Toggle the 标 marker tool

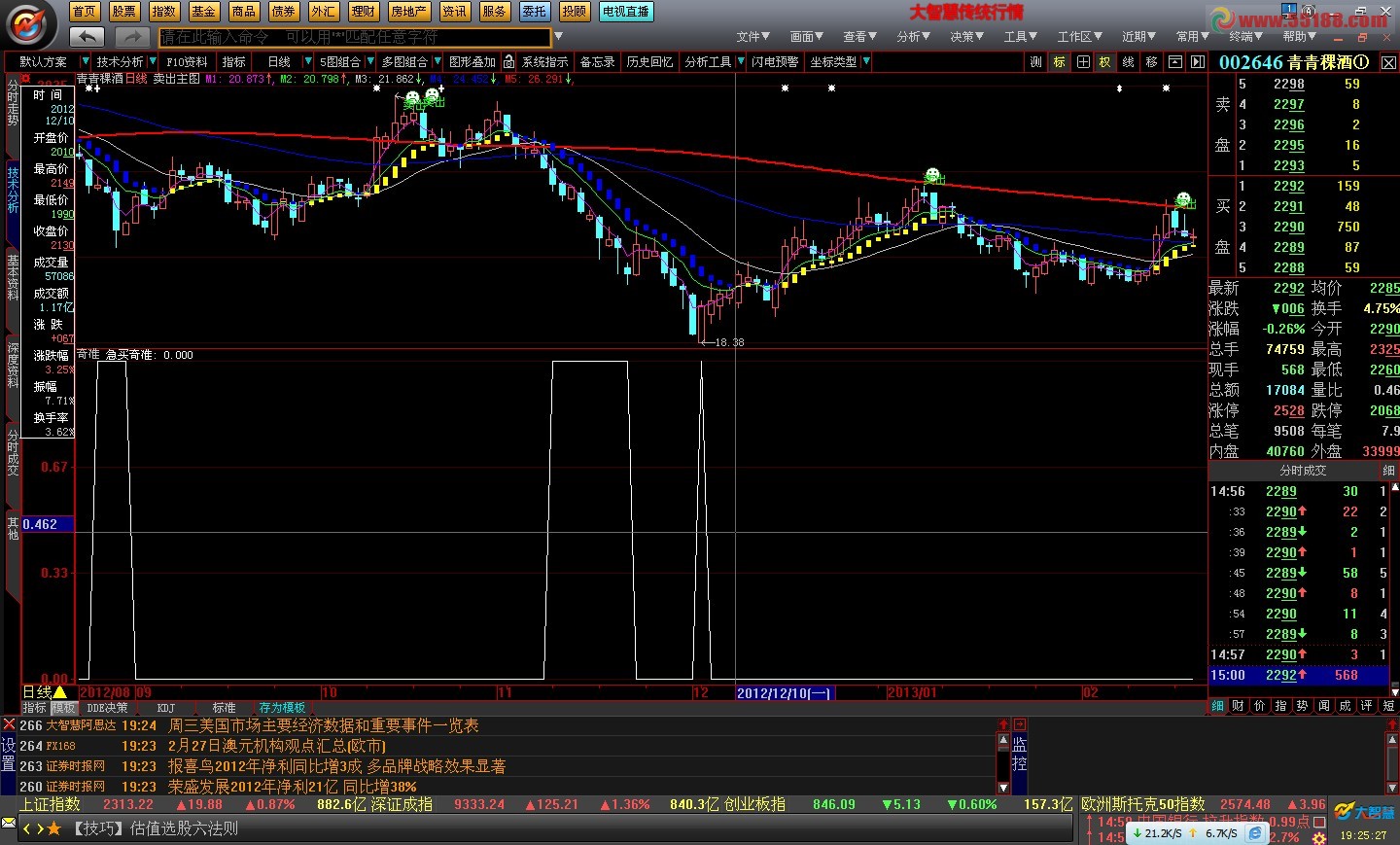click(1059, 61)
